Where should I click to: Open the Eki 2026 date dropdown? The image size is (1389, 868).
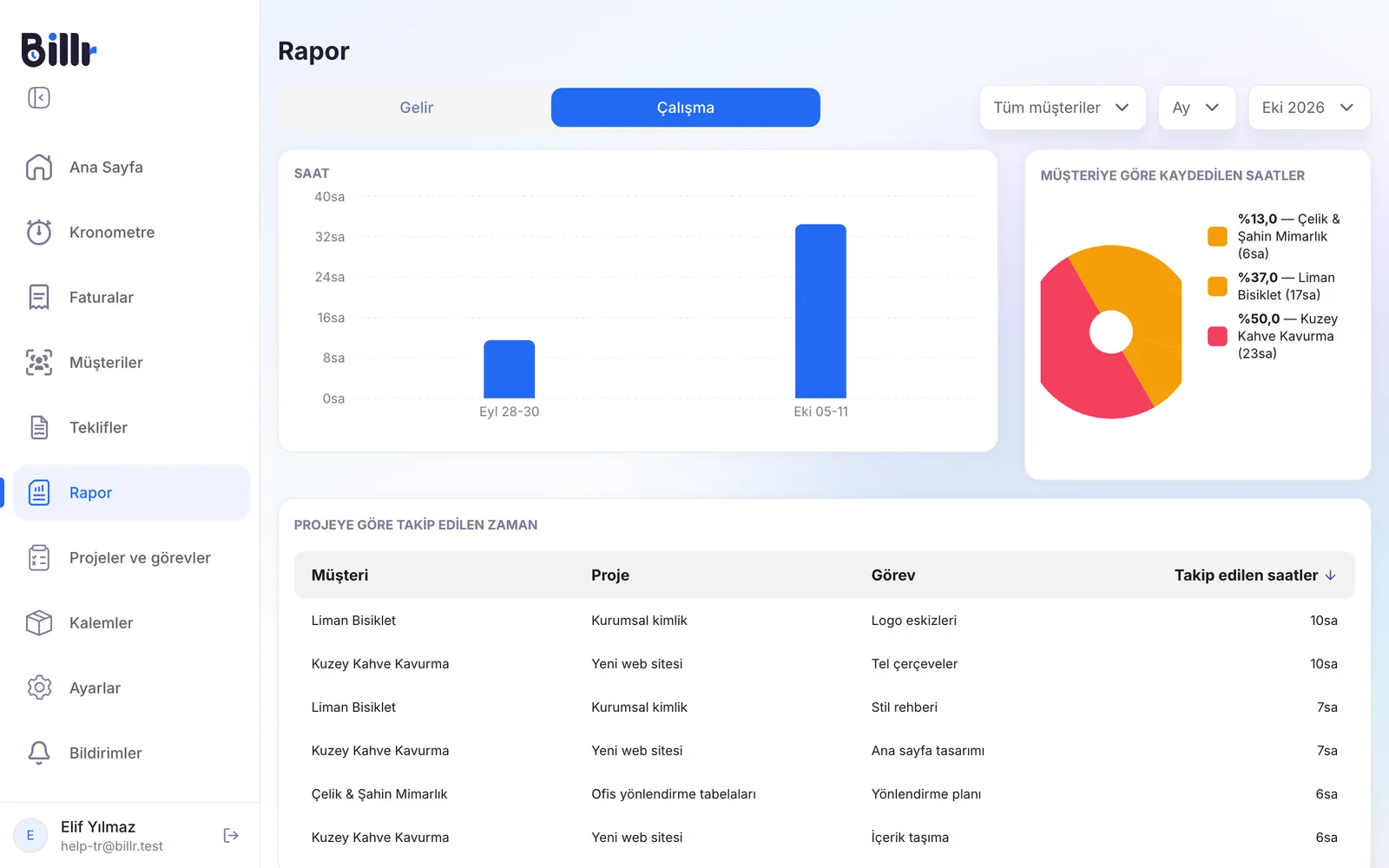click(1309, 108)
